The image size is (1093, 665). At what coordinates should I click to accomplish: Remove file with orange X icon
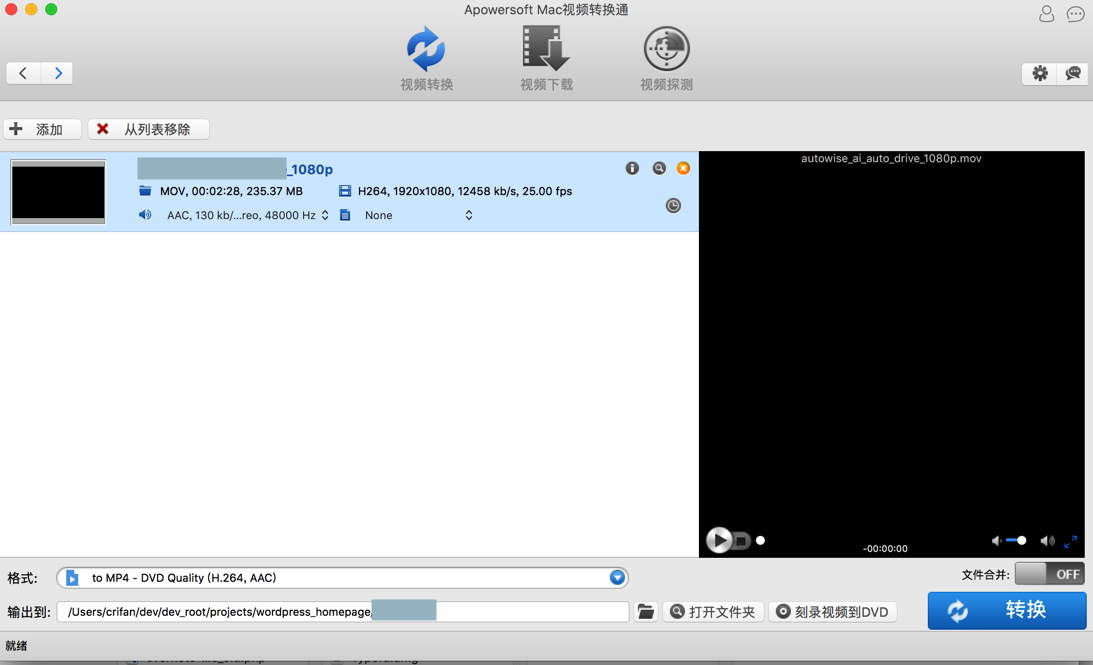pos(683,168)
